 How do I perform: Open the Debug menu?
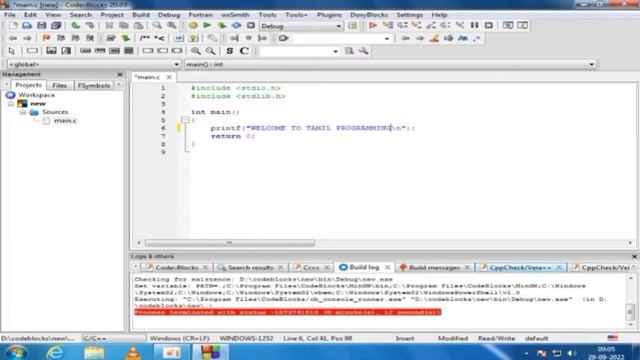(169, 15)
